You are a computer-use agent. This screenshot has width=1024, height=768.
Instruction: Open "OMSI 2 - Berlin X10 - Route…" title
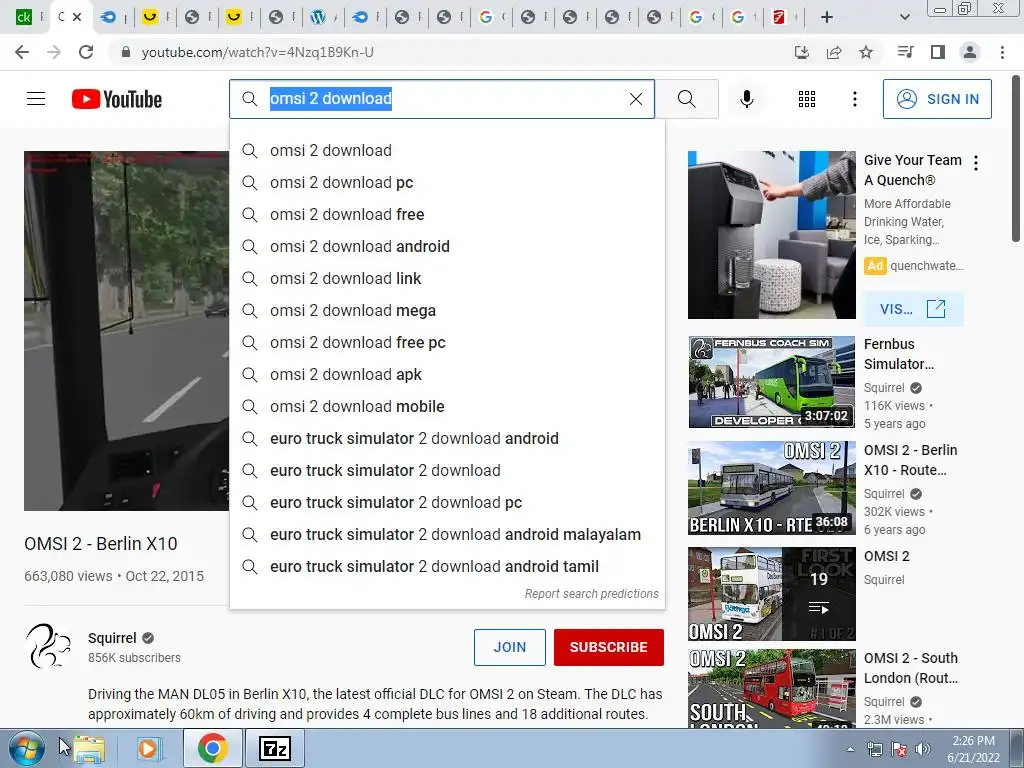910,460
